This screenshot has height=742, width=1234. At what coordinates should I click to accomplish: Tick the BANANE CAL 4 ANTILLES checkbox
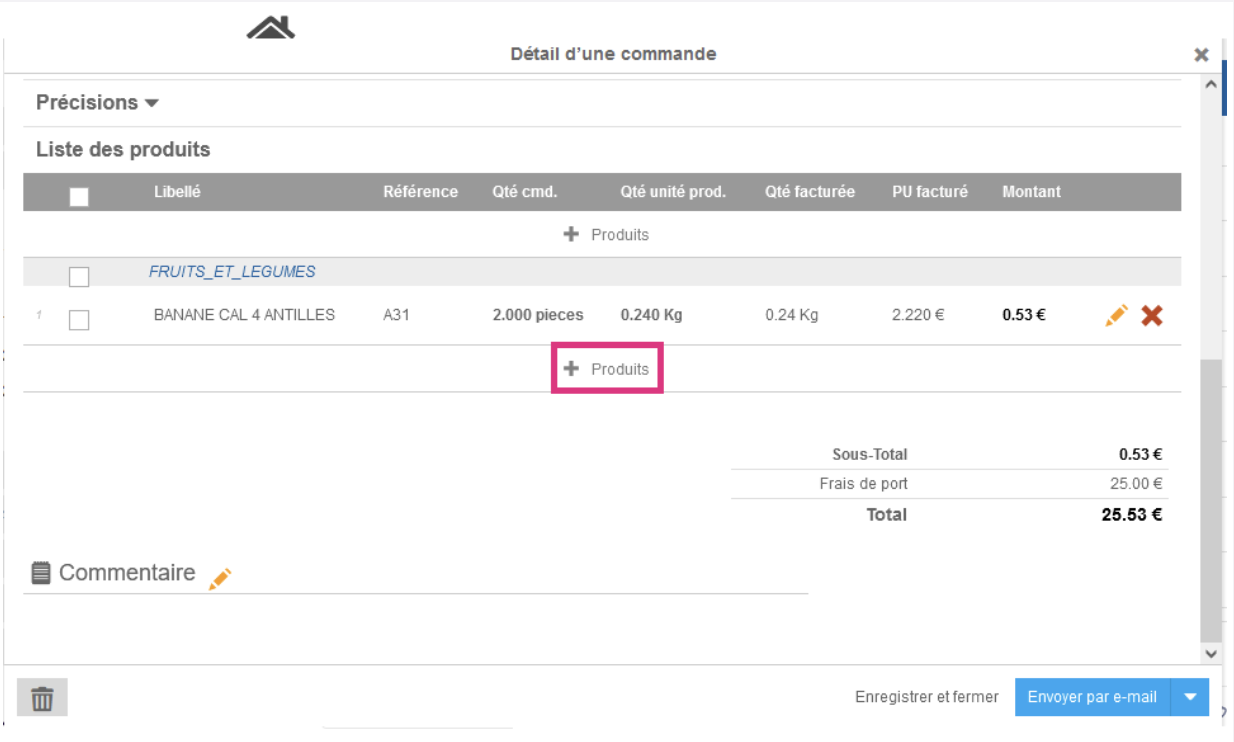pyautogui.click(x=79, y=320)
